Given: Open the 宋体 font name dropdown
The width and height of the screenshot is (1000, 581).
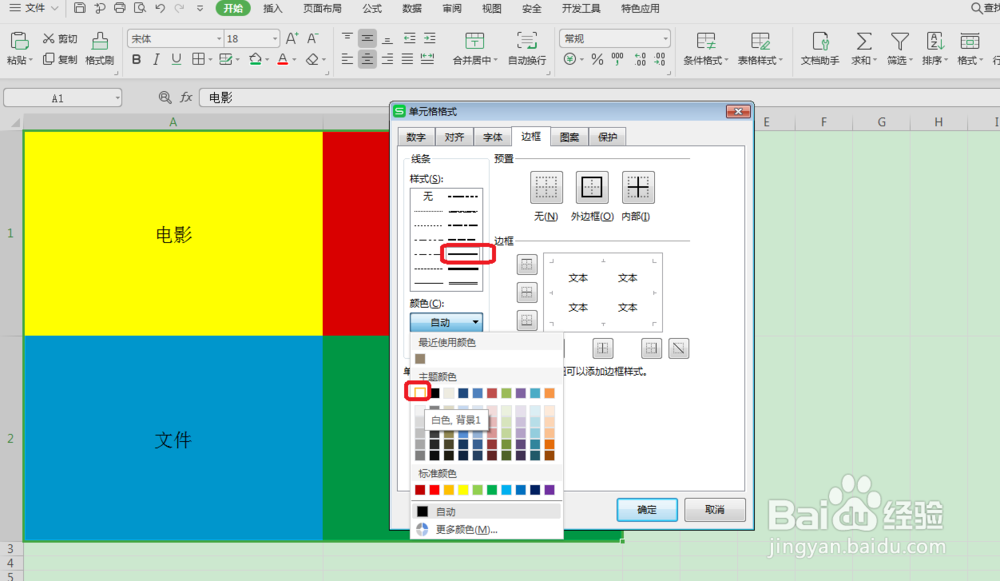Looking at the screenshot, I should coord(219,39).
